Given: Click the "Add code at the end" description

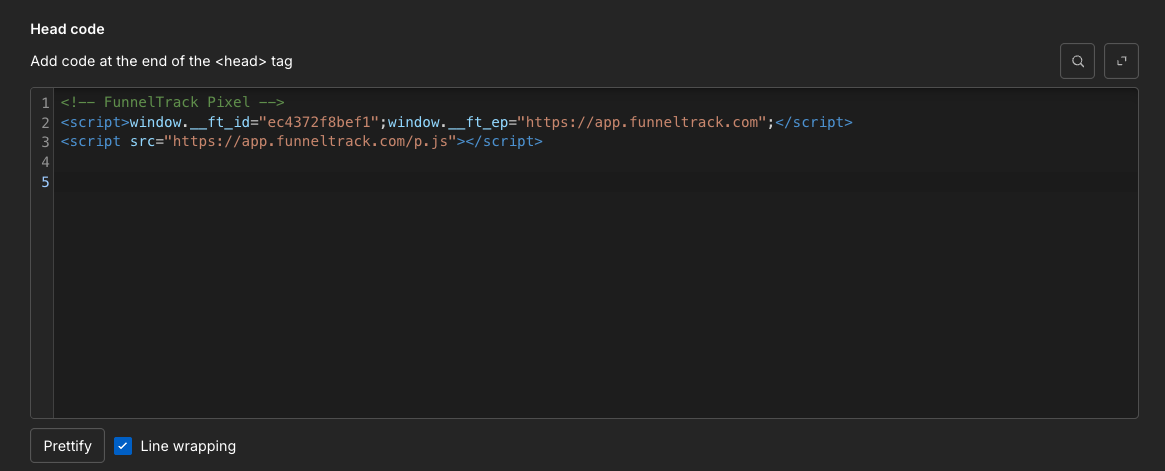Looking at the screenshot, I should (x=161, y=61).
